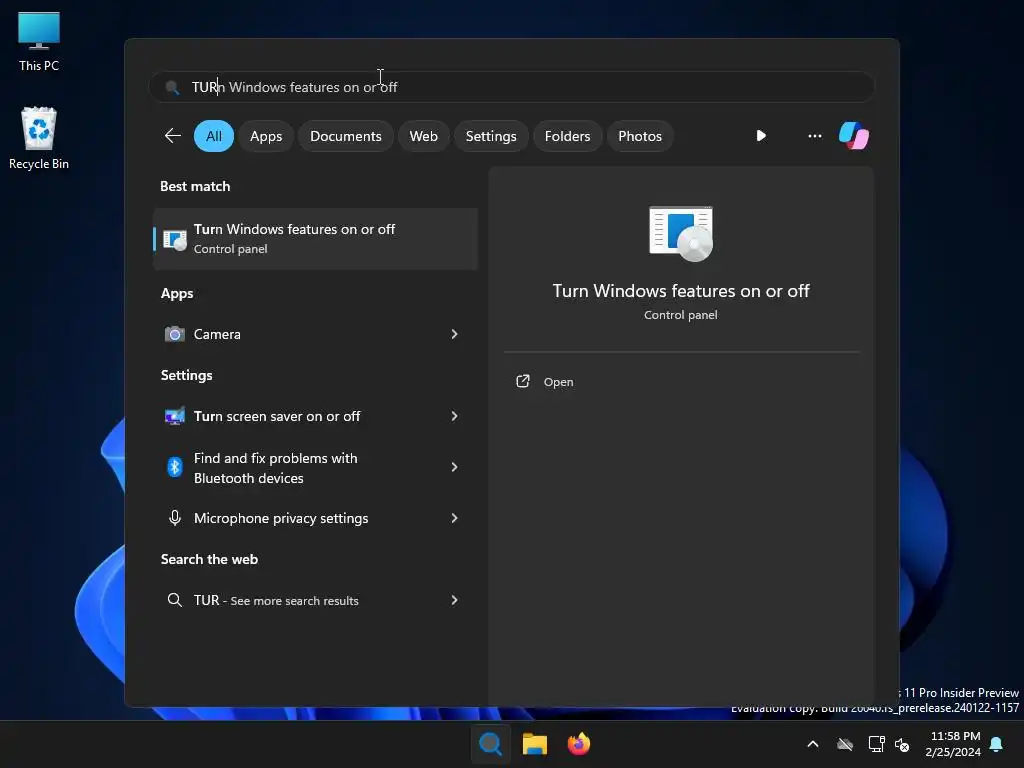1024x768 pixels.
Task: Expand the TUR web search chevron
Action: 455,600
